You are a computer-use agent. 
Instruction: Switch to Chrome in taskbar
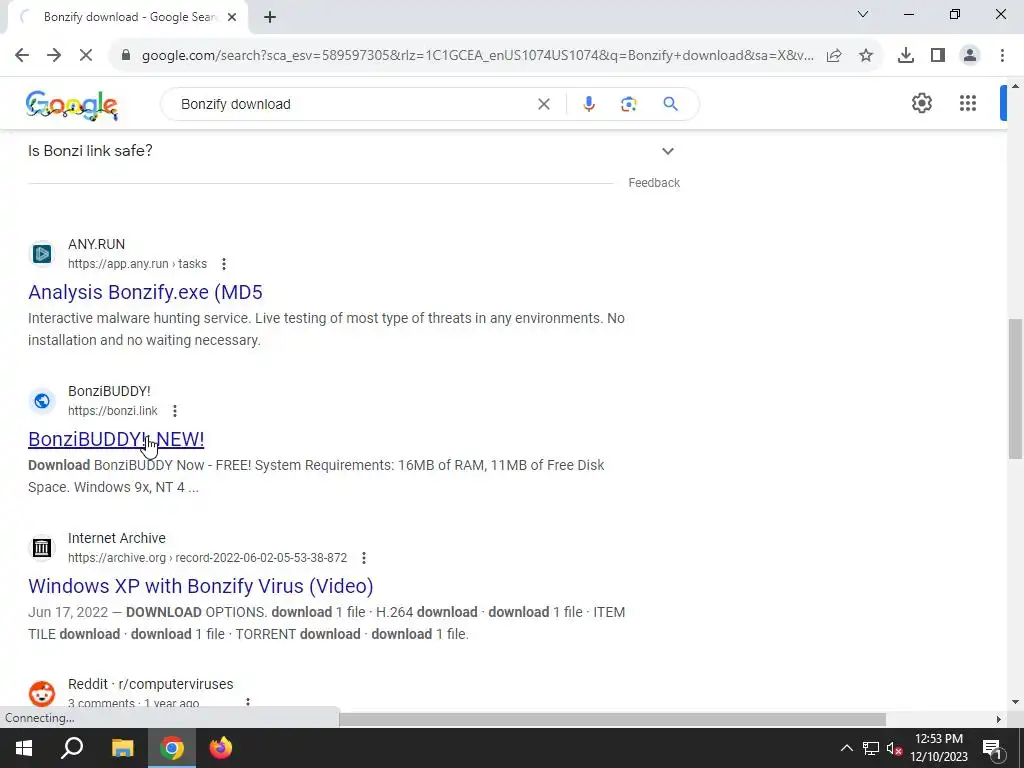[172, 748]
